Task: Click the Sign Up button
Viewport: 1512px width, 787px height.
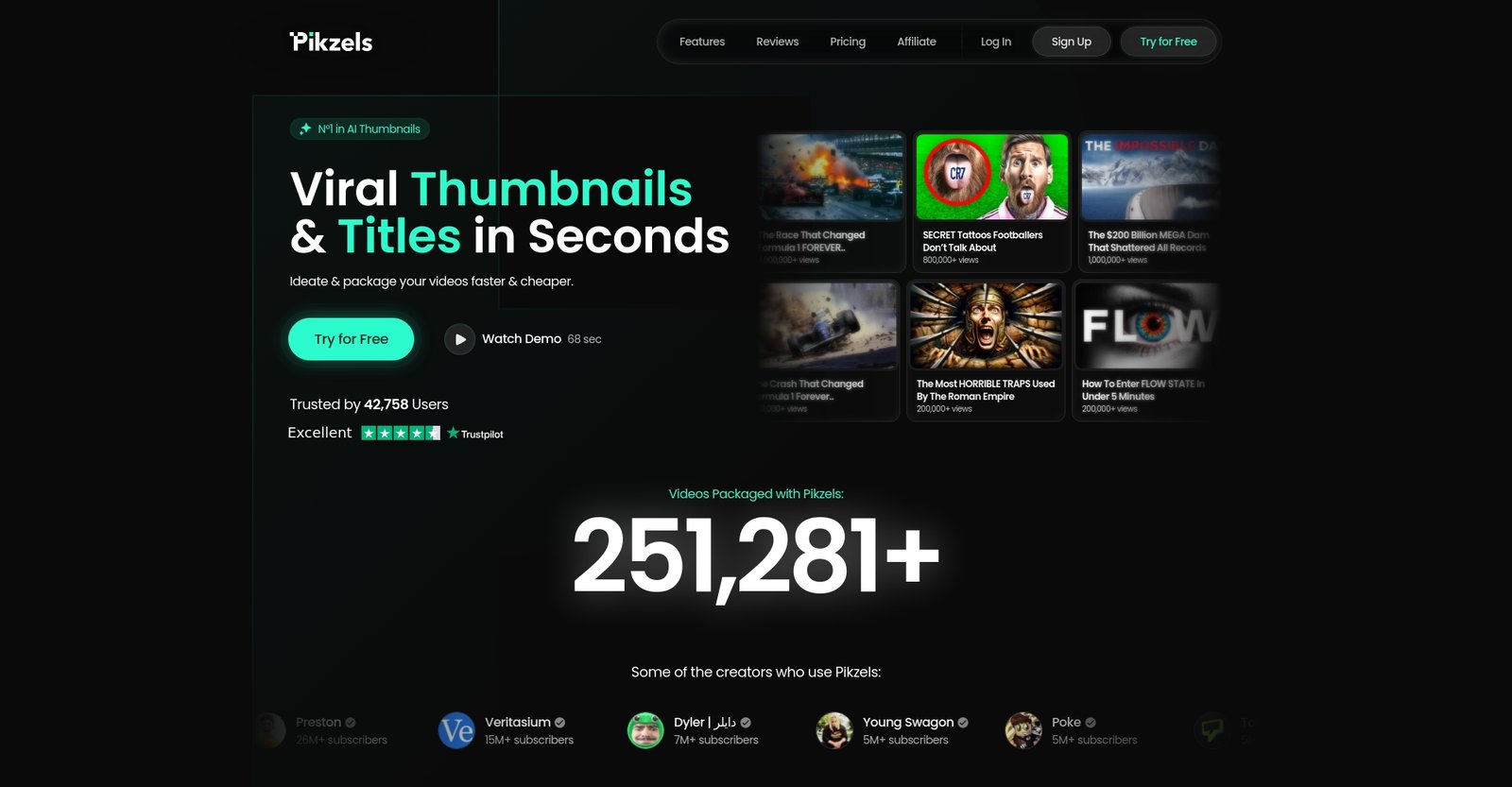Action: click(1072, 42)
